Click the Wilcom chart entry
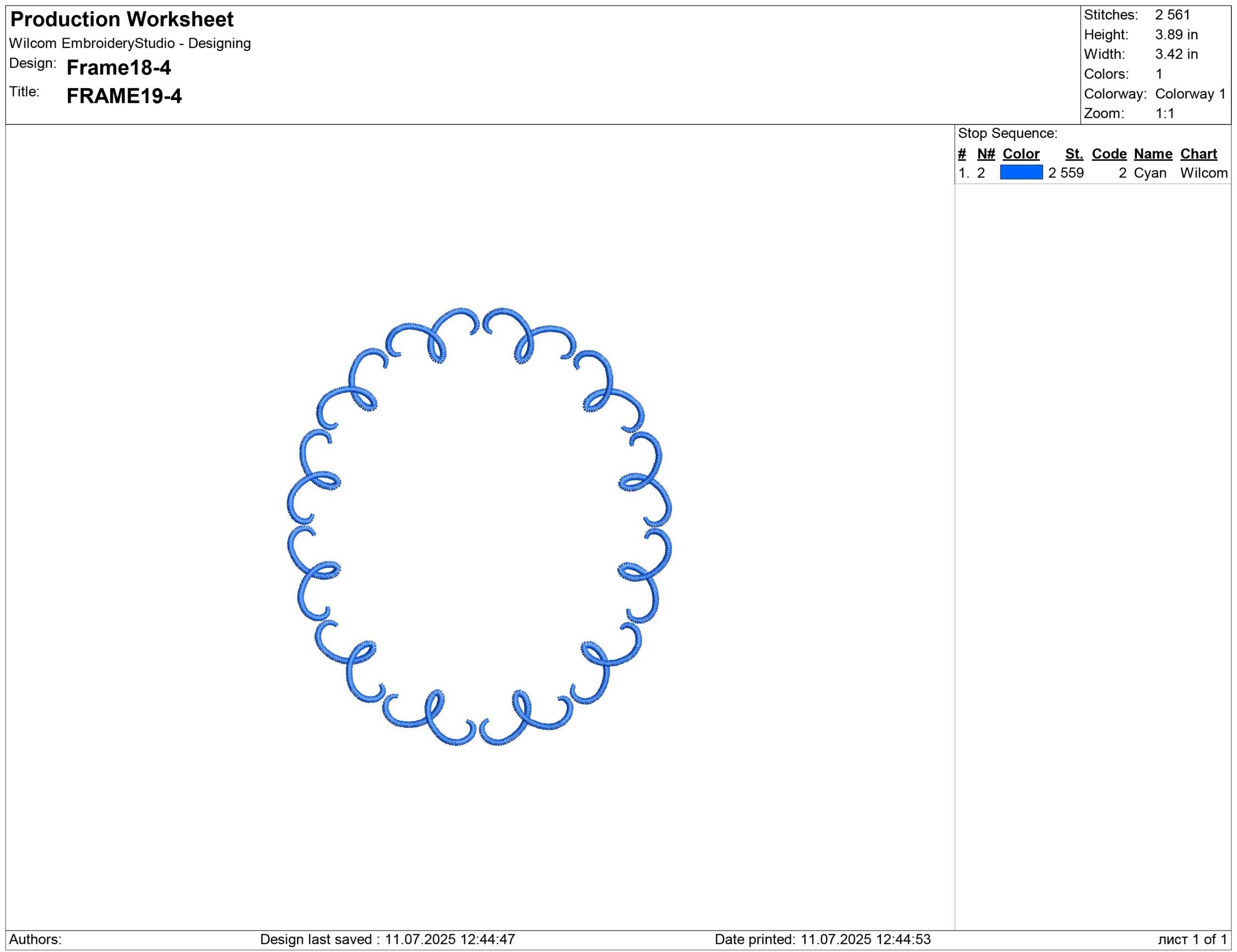The width and height of the screenshot is (1237, 952). (x=1204, y=173)
